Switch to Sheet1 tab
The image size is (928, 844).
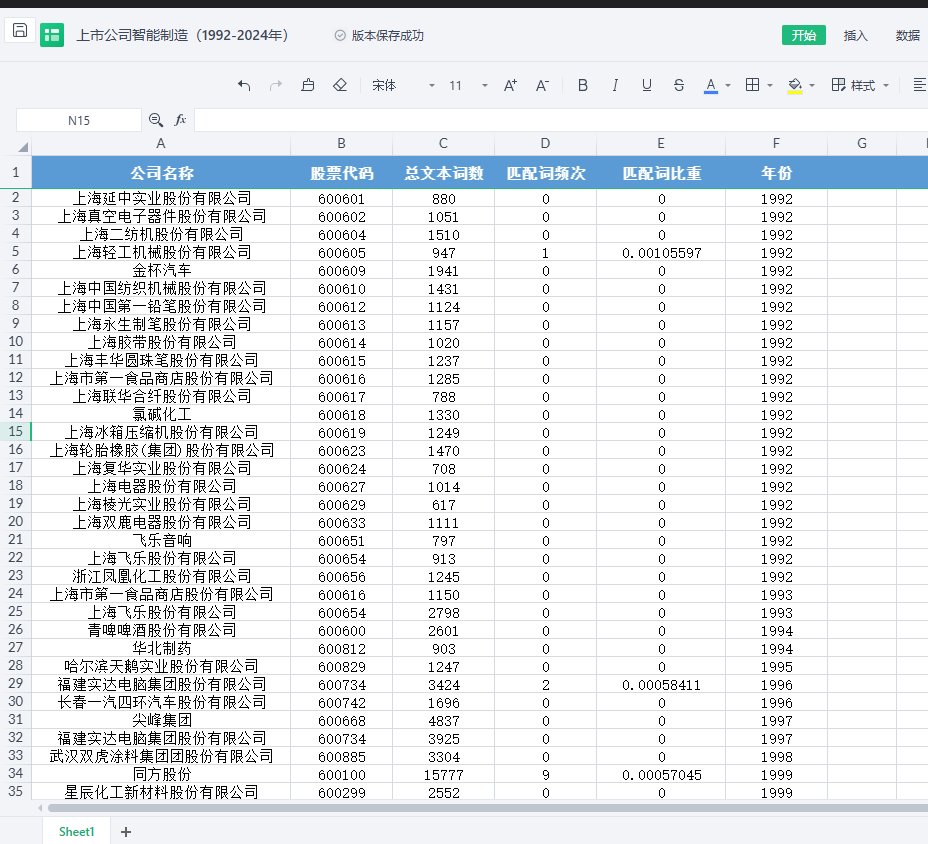(76, 832)
